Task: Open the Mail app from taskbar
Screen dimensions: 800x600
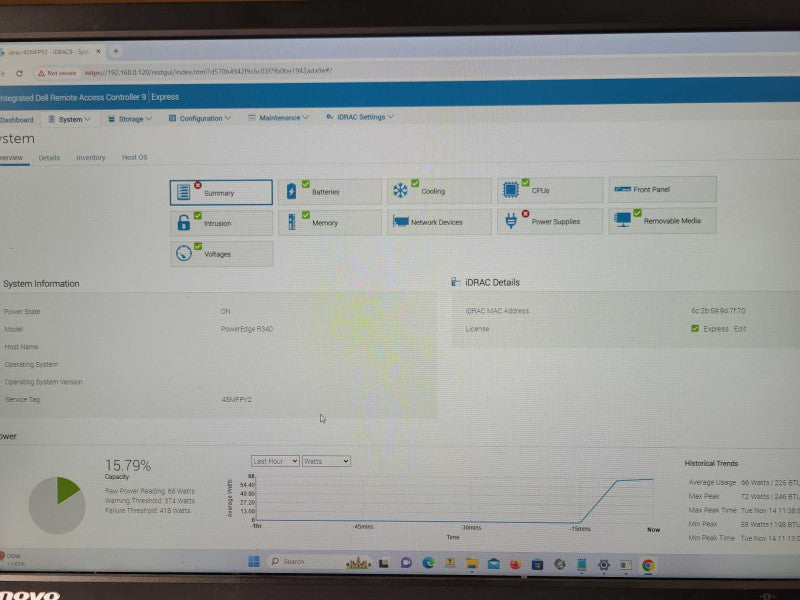Action: click(493, 564)
